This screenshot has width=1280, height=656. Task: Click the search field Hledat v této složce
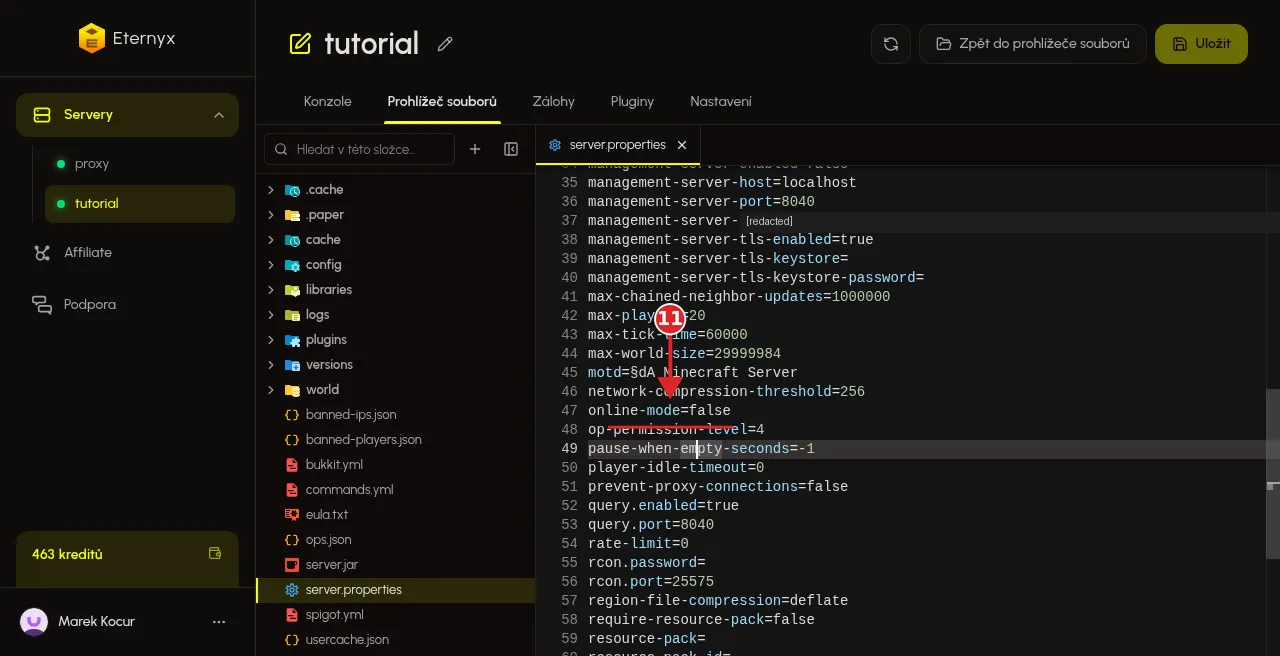(x=359, y=149)
